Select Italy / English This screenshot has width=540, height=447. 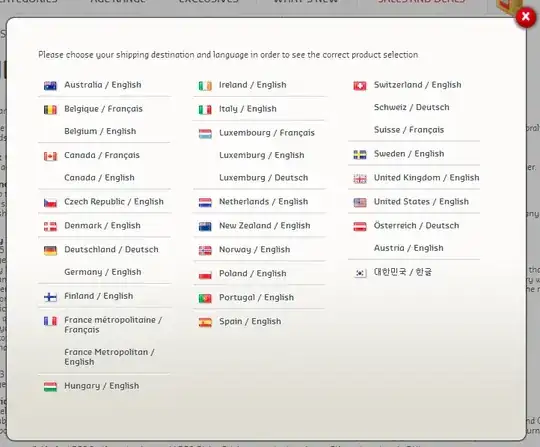[248, 109]
